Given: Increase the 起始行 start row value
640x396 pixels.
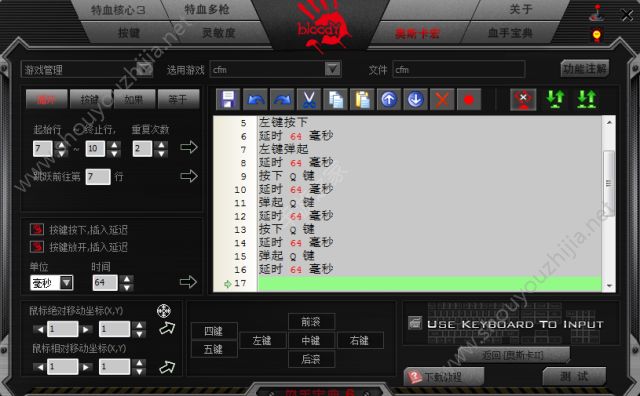Looking at the screenshot, I should 61,145.
